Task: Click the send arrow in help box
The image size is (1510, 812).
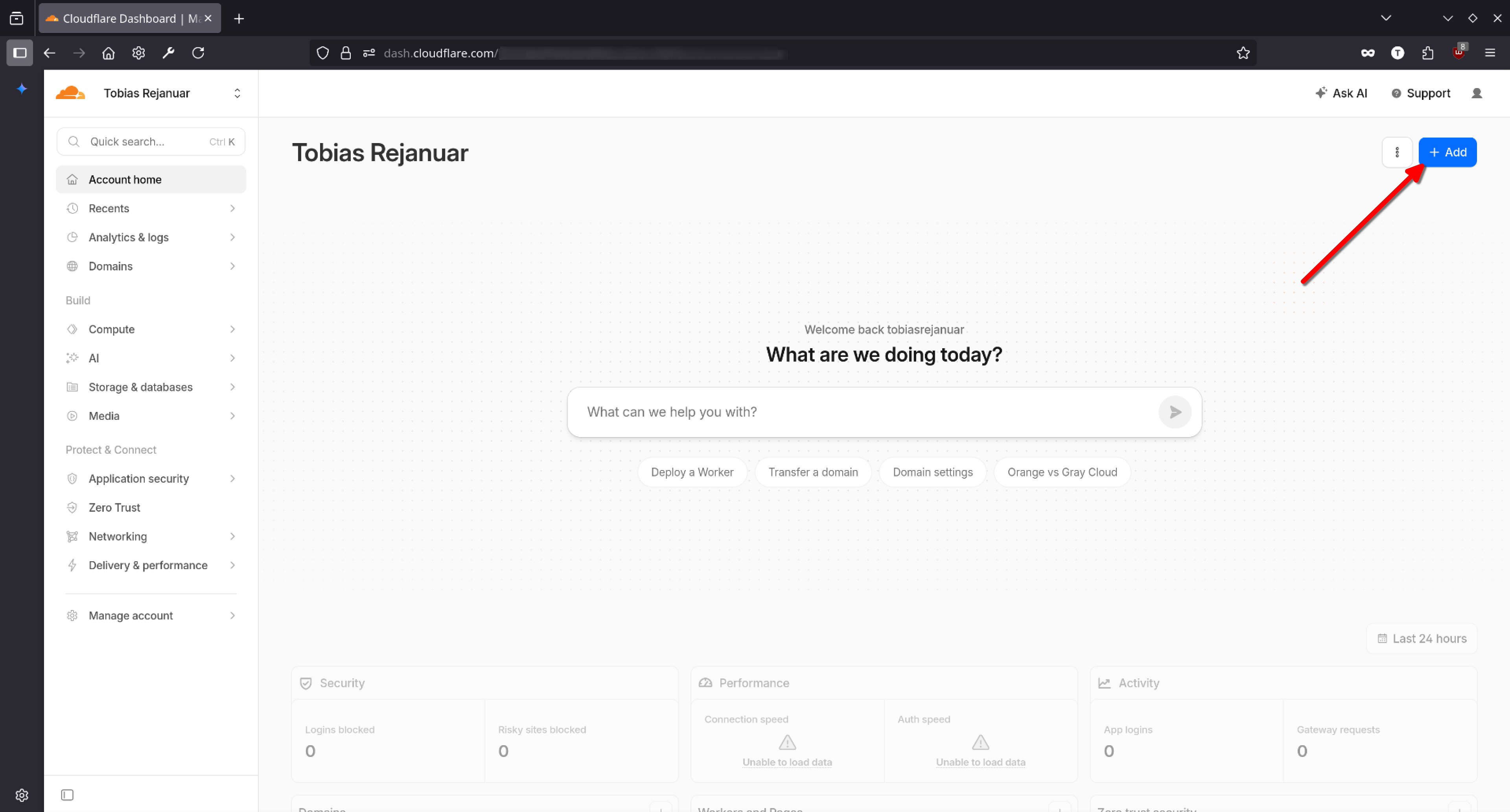Action: click(1175, 412)
